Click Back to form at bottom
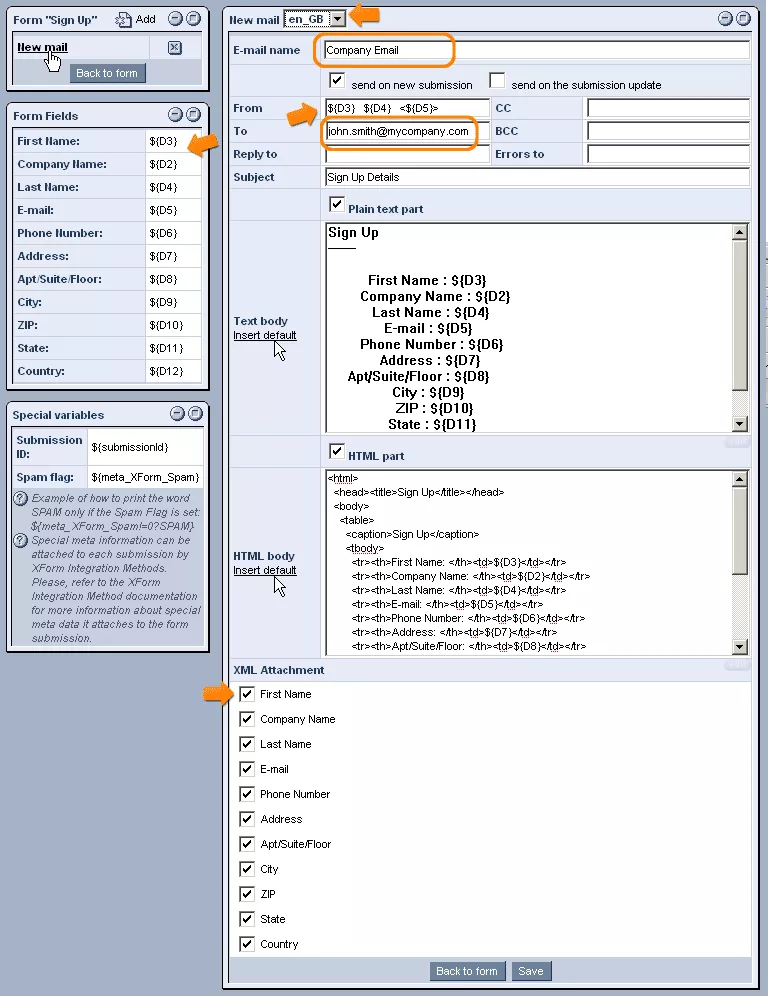 pyautogui.click(x=467, y=971)
